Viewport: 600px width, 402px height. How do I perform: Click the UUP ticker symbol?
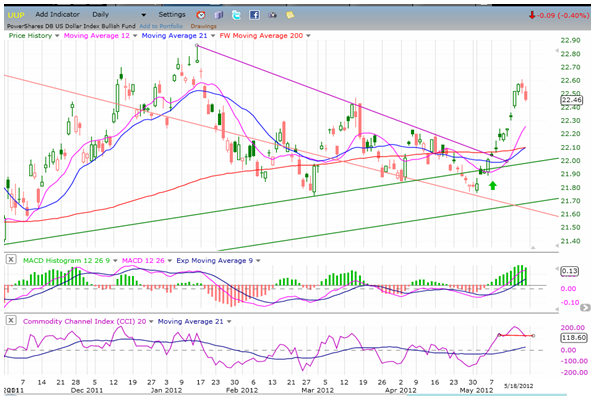pos(16,15)
